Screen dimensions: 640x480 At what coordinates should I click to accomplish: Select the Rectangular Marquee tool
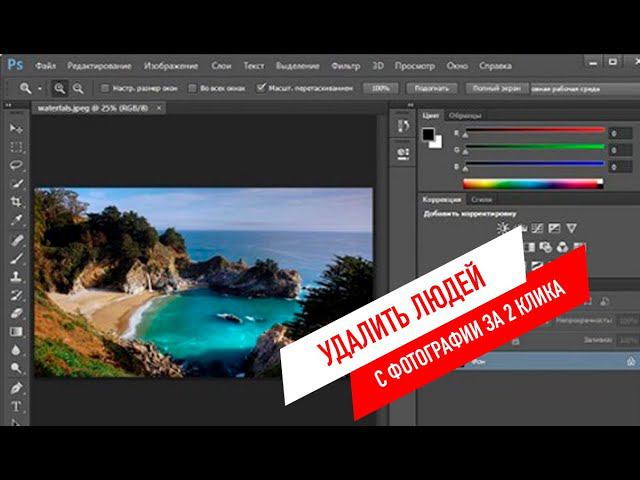tap(16, 147)
